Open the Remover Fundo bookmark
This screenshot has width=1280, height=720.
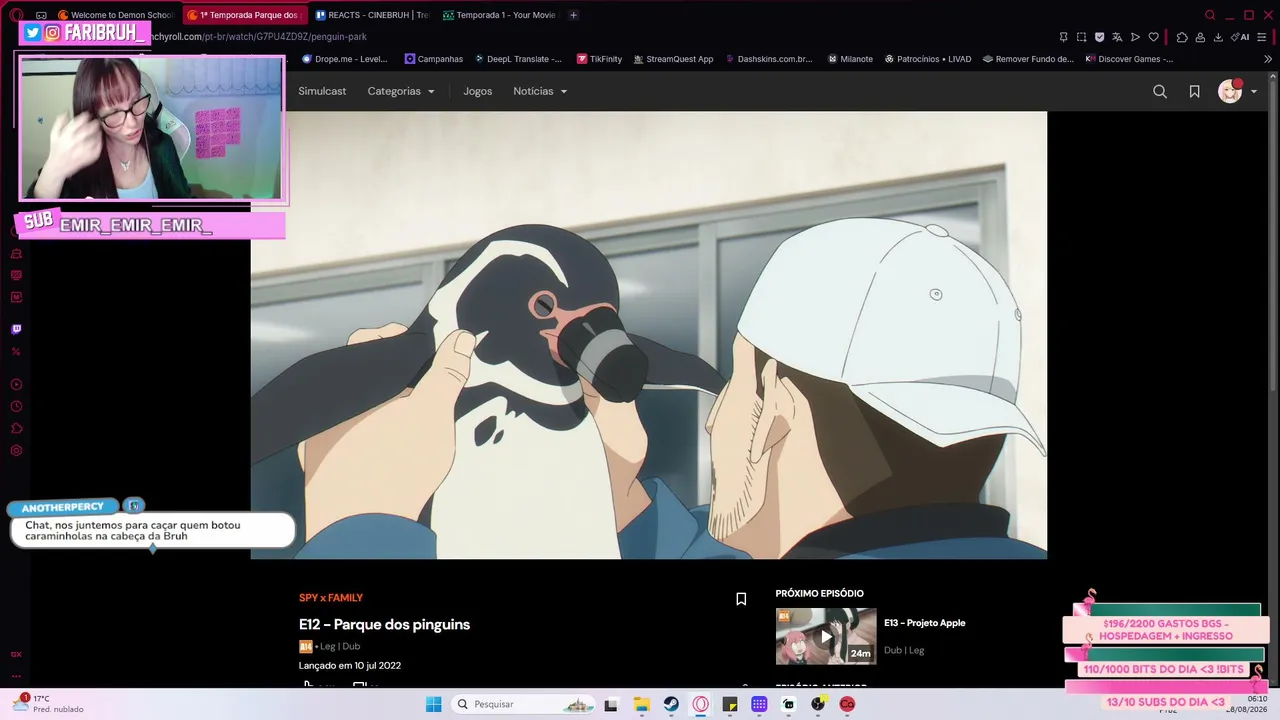pyautogui.click(x=1028, y=59)
